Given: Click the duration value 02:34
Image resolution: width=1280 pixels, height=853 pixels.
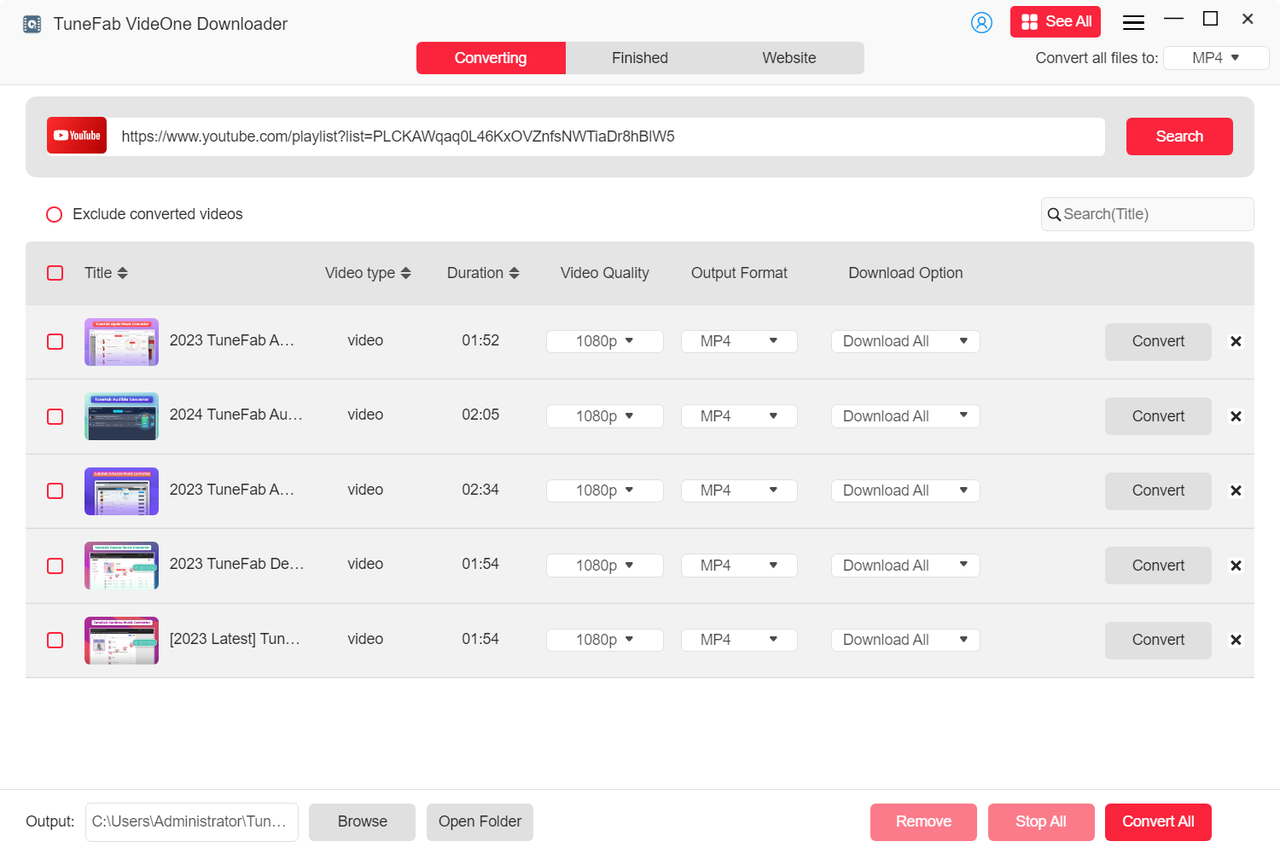Looking at the screenshot, I should point(480,489).
